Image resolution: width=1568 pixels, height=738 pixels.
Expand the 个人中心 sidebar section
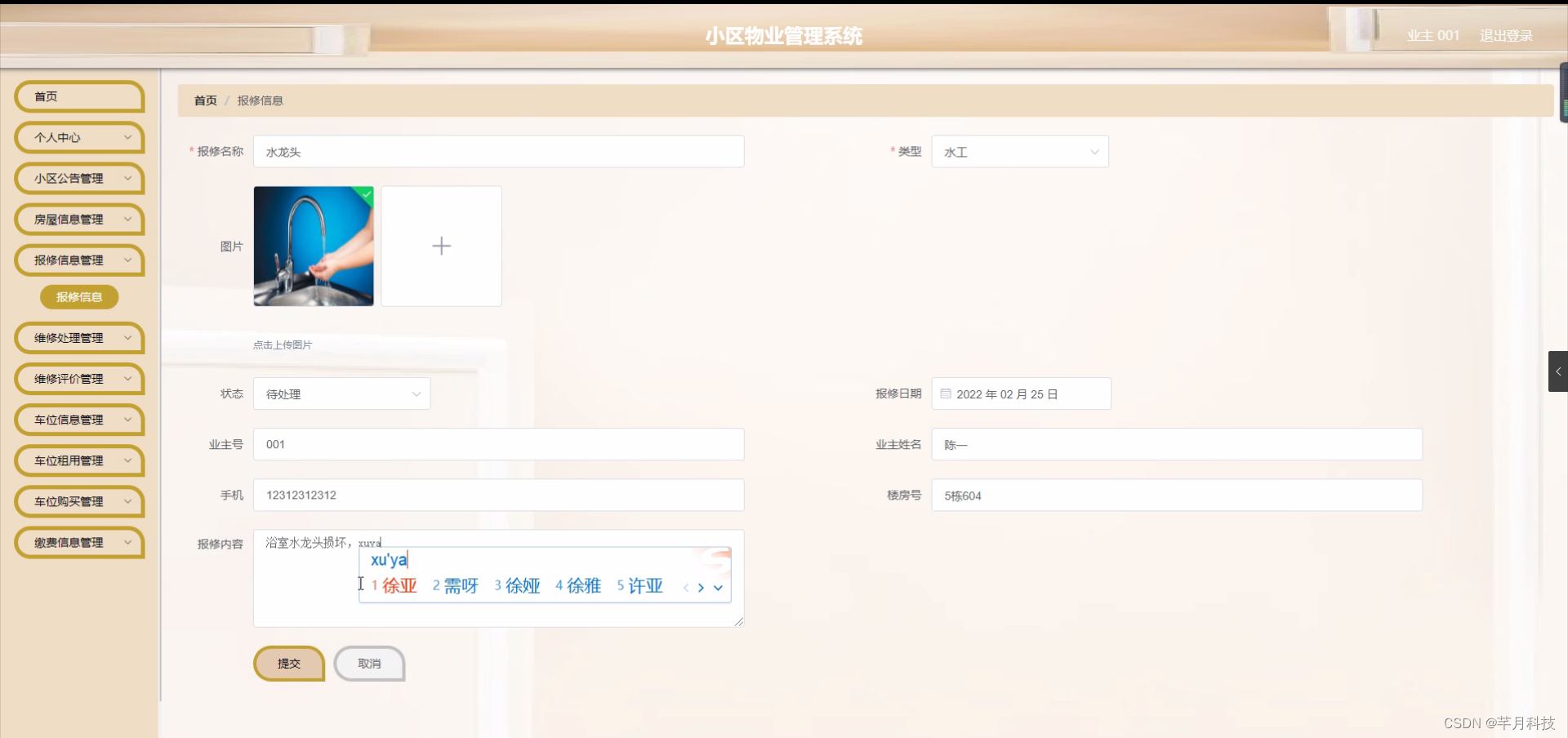point(78,137)
